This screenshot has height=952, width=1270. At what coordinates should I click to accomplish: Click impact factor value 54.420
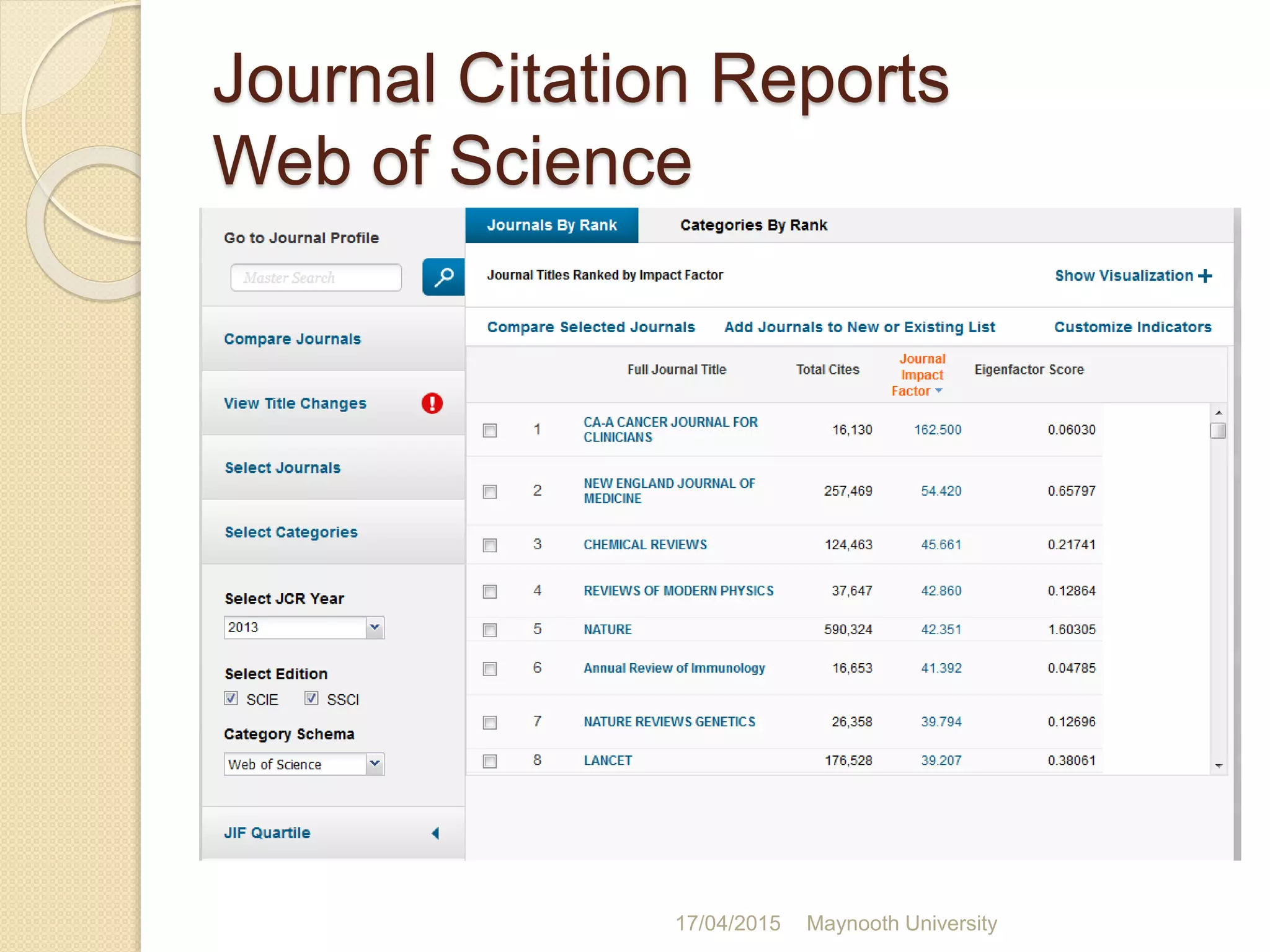[x=941, y=491]
